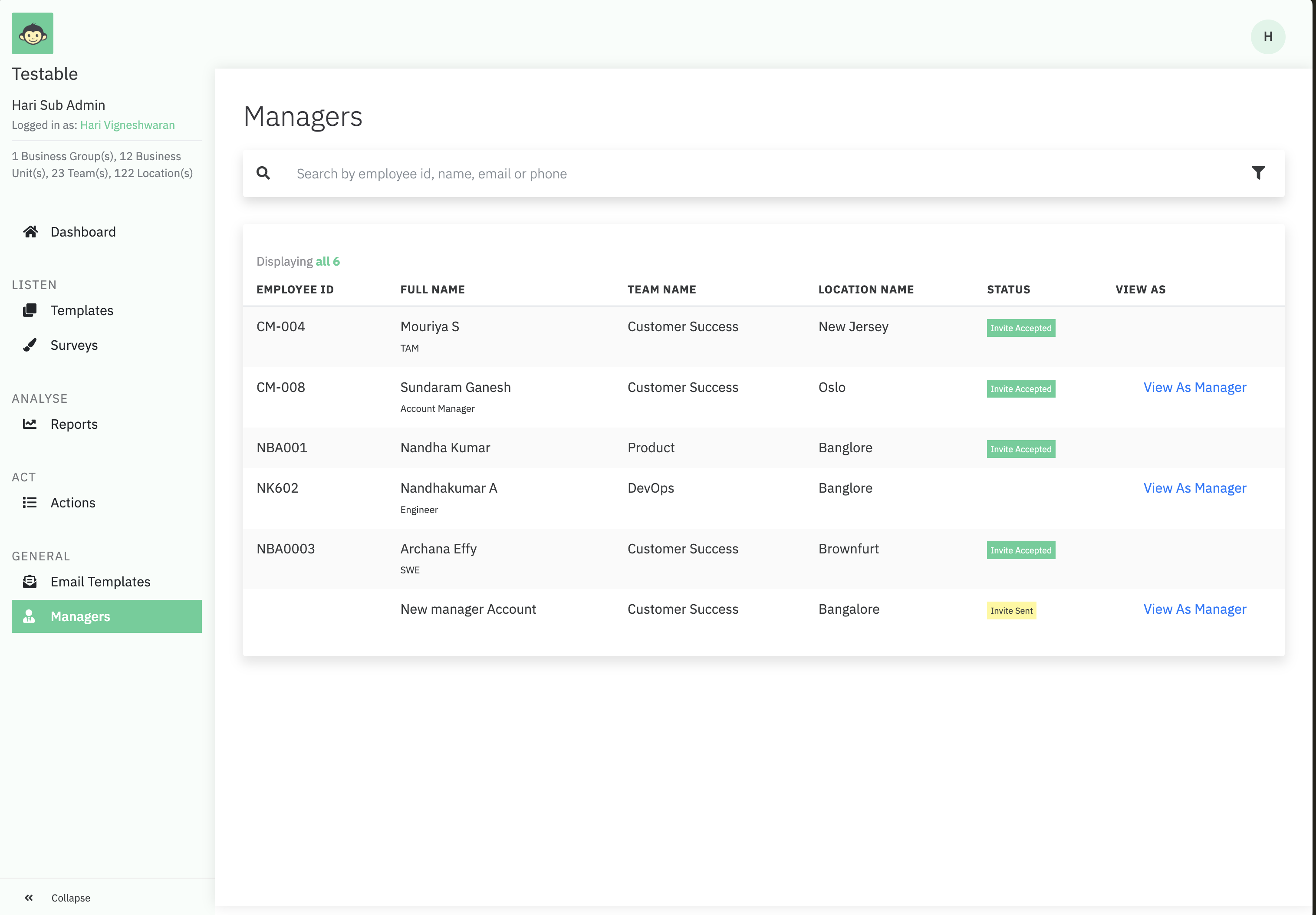Click the Managers page heading
Viewport: 1316px width, 915px height.
(303, 117)
